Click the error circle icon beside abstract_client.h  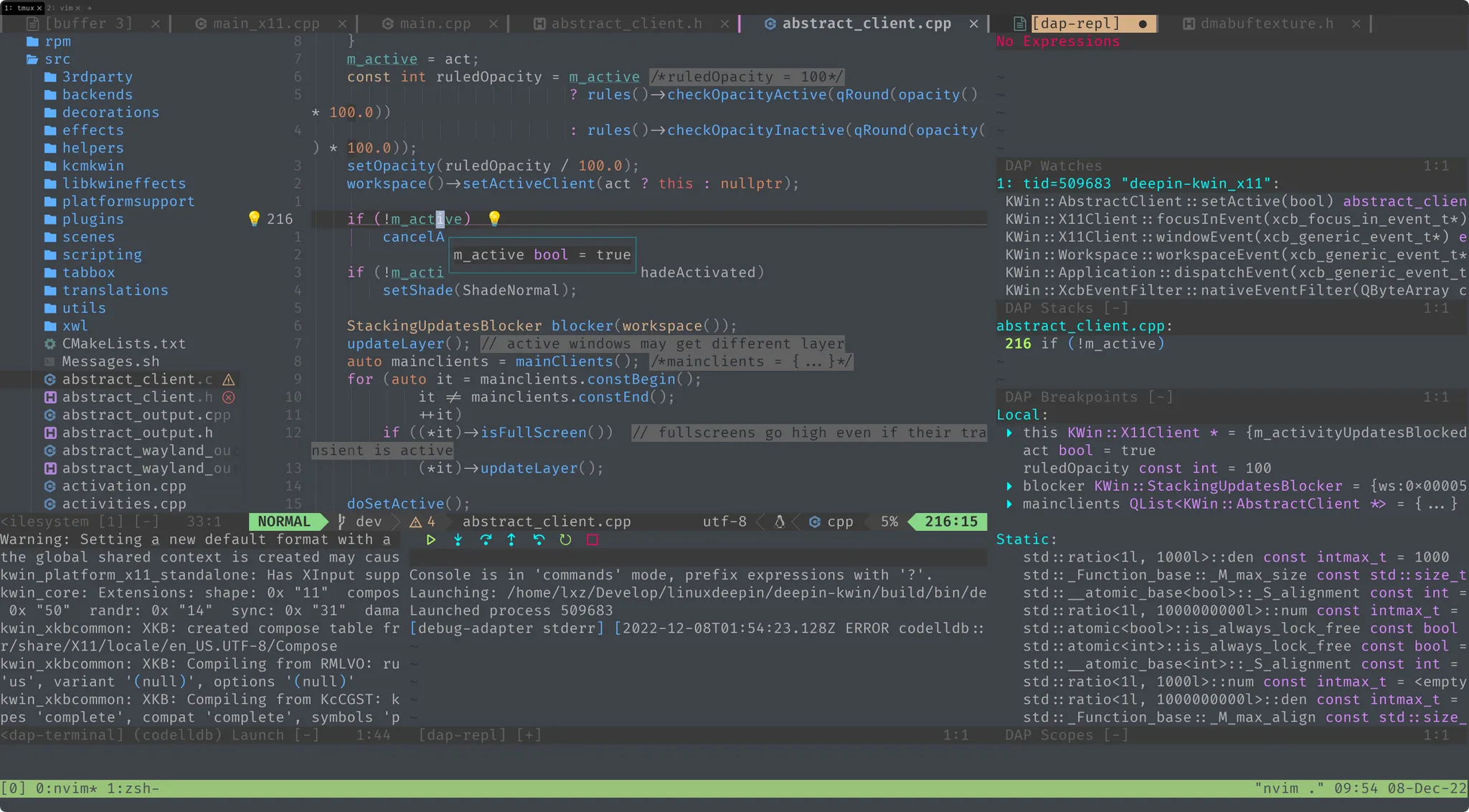(229, 397)
